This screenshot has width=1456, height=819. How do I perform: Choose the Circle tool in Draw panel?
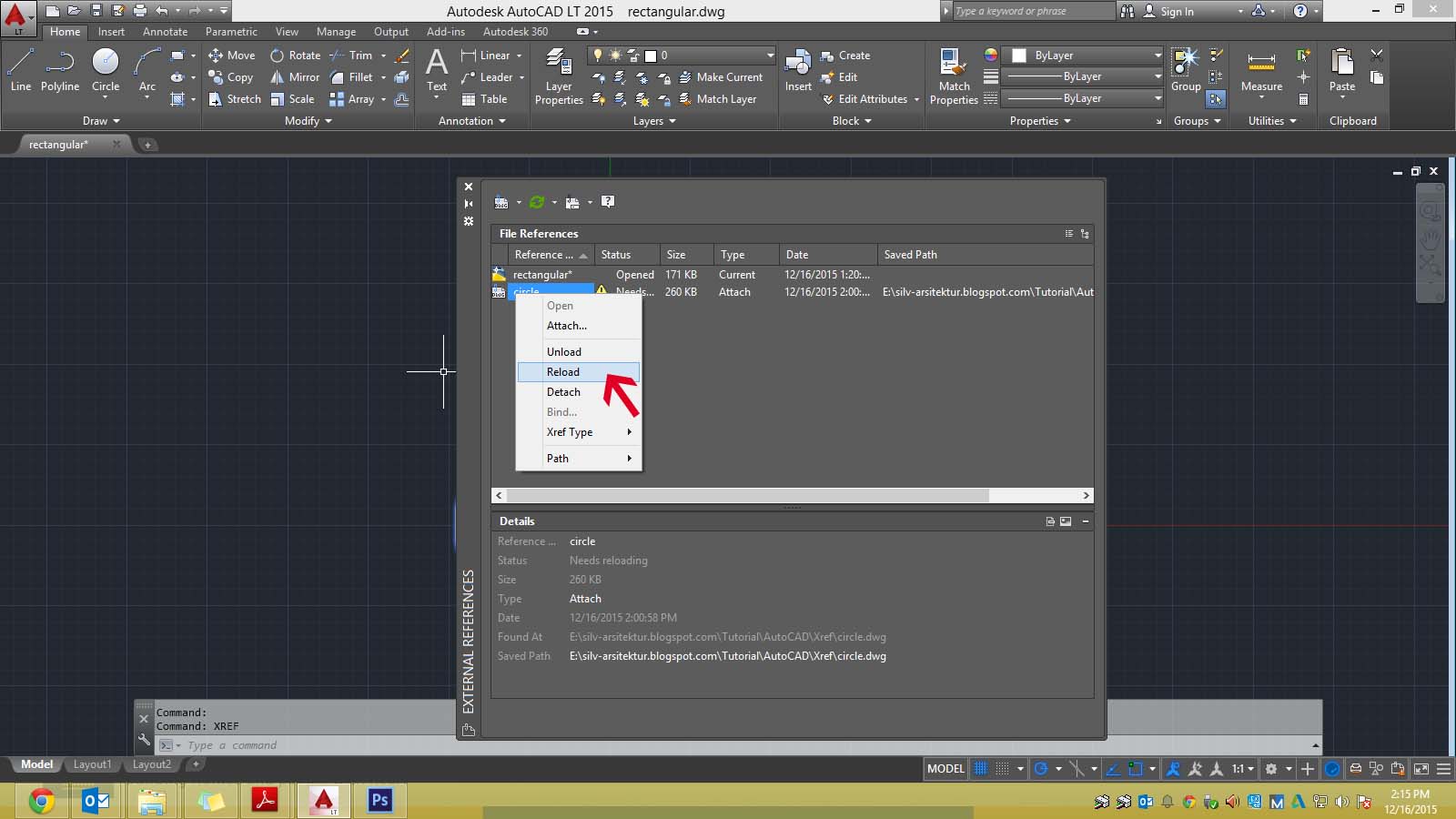(x=106, y=71)
